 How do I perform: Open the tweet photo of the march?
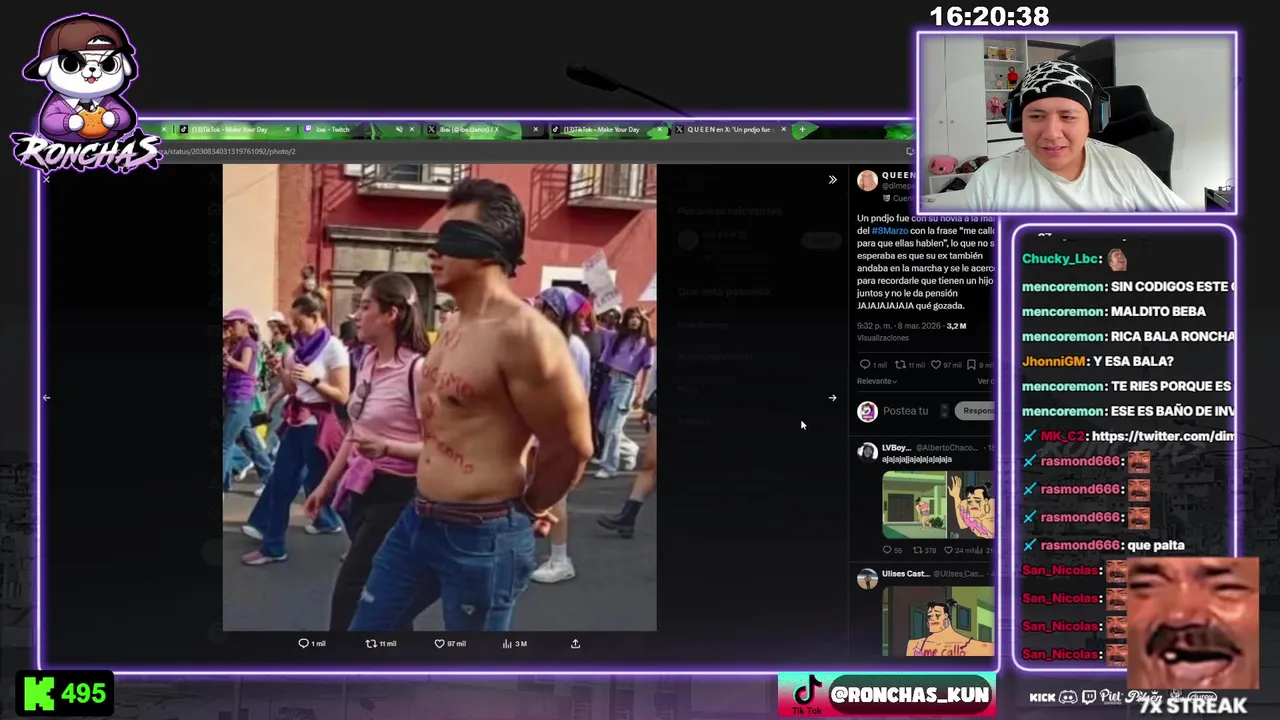(439, 398)
